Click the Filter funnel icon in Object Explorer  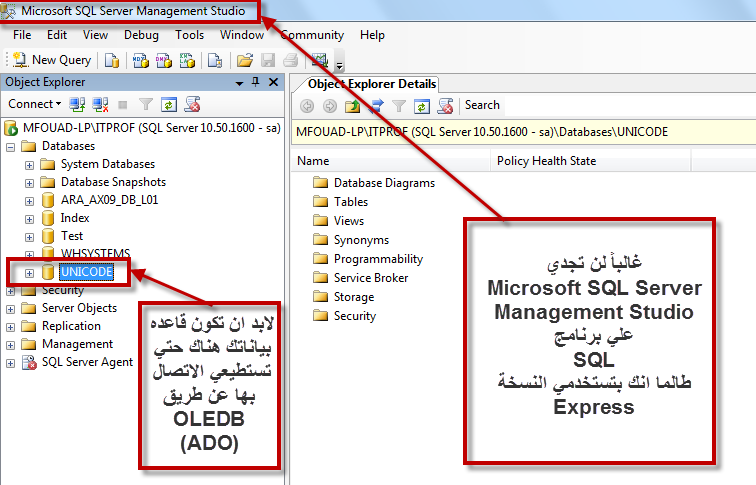tap(146, 105)
